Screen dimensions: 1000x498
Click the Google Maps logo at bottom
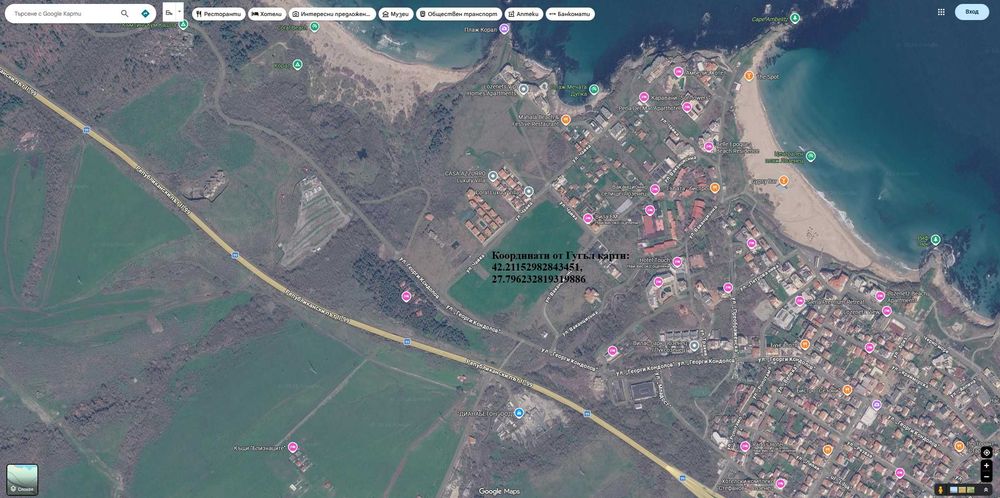coord(499,491)
